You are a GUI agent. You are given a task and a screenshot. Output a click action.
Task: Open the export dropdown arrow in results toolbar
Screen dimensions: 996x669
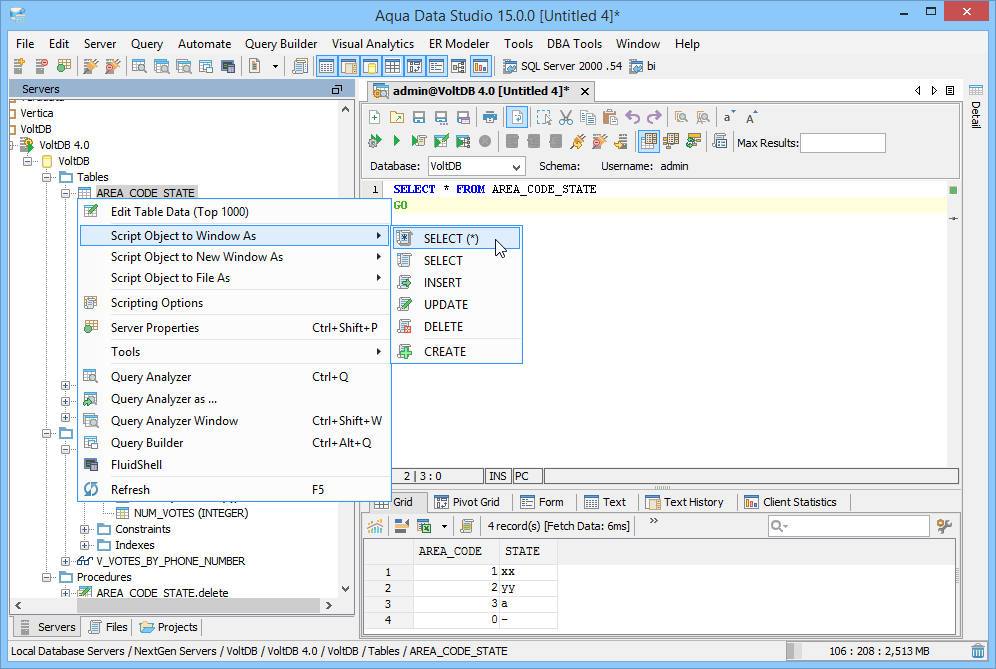(444, 526)
